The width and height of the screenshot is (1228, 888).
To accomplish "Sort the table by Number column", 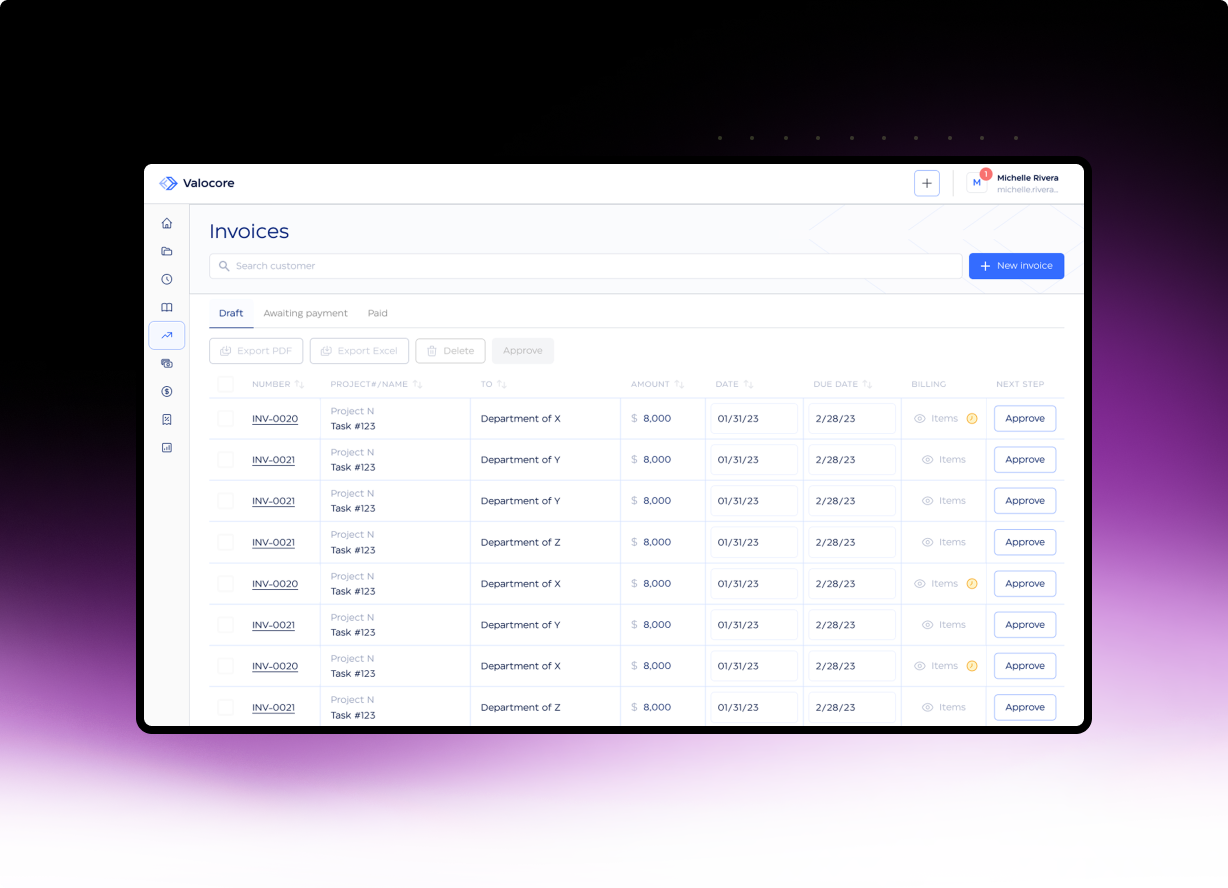I will point(299,384).
